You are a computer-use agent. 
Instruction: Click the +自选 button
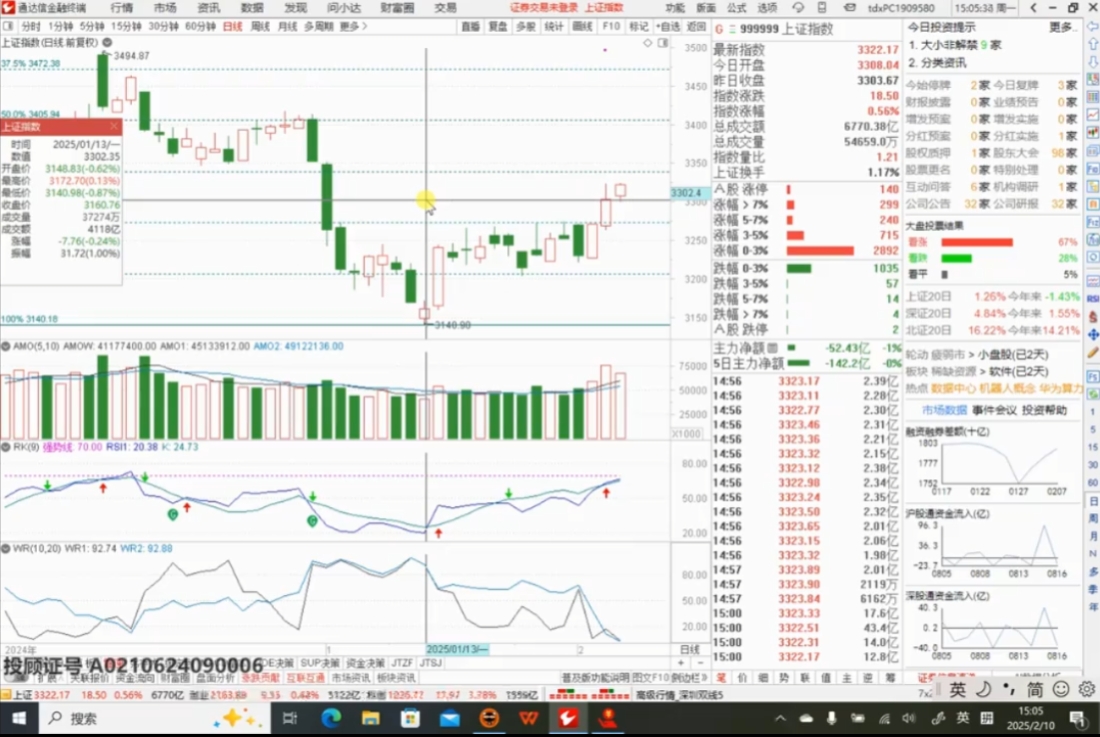click(667, 25)
